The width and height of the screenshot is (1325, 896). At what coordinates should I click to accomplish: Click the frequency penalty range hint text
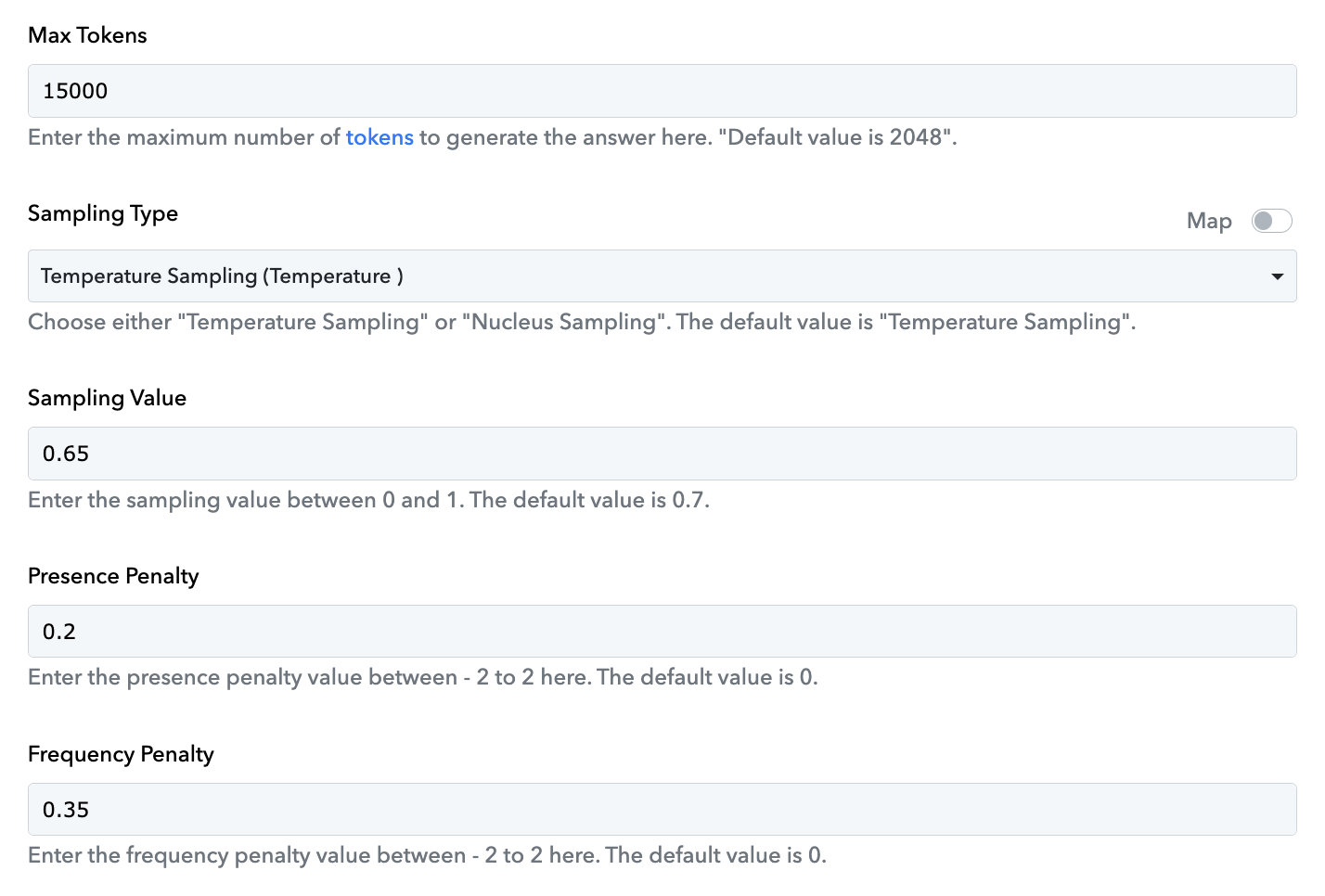click(x=427, y=855)
